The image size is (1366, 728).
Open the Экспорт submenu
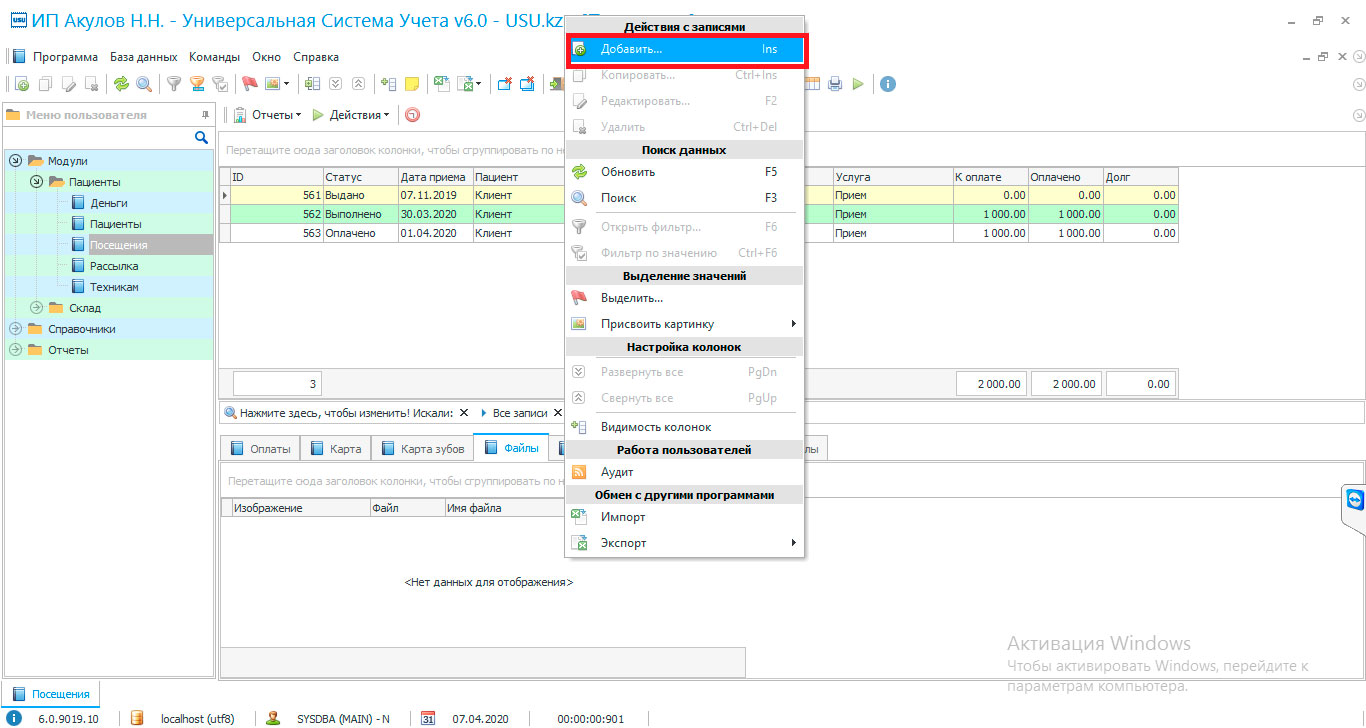tap(685, 543)
